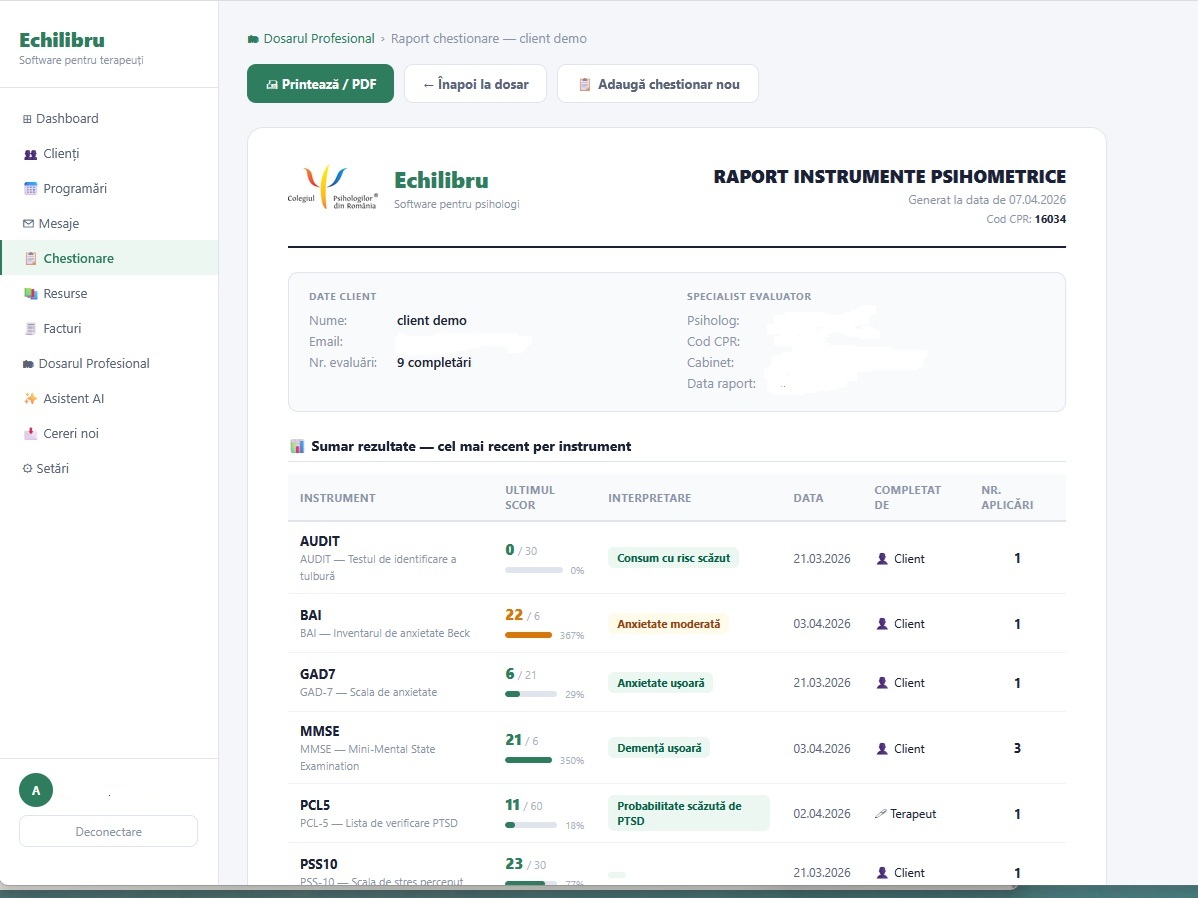The width and height of the screenshot is (1198, 898).
Task: Click the user avatar with letter A
Action: point(36,790)
